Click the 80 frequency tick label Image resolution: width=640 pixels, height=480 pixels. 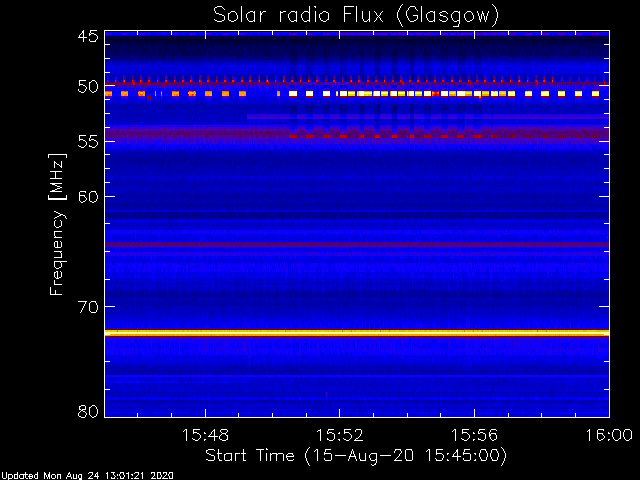[x=88, y=411]
